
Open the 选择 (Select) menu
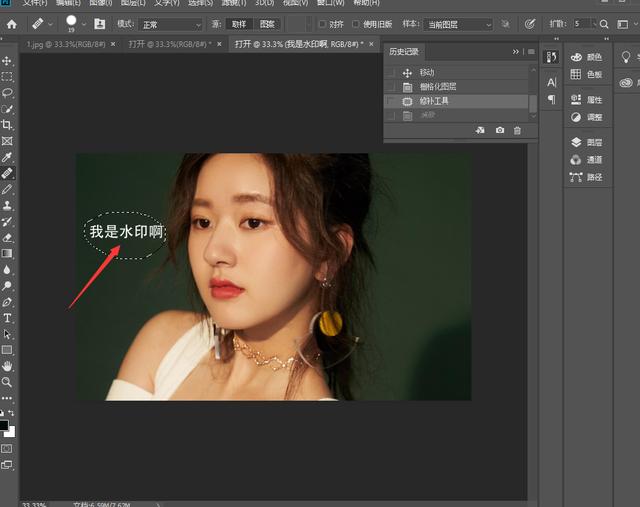click(200, 3)
